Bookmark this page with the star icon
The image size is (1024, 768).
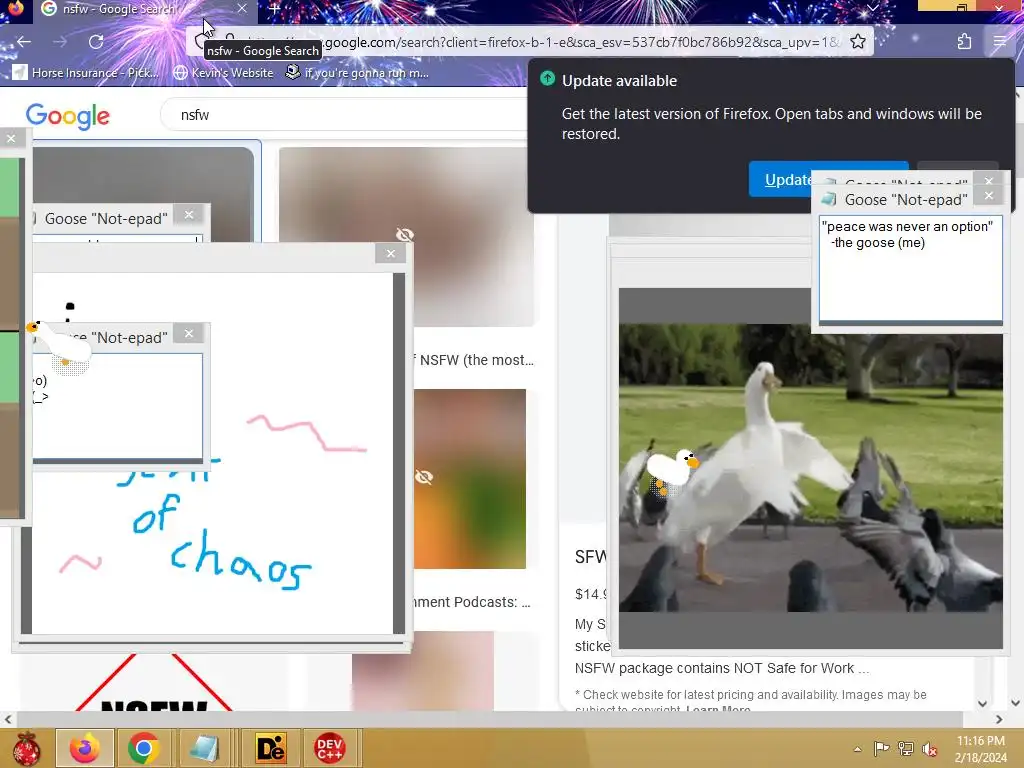coord(857,42)
